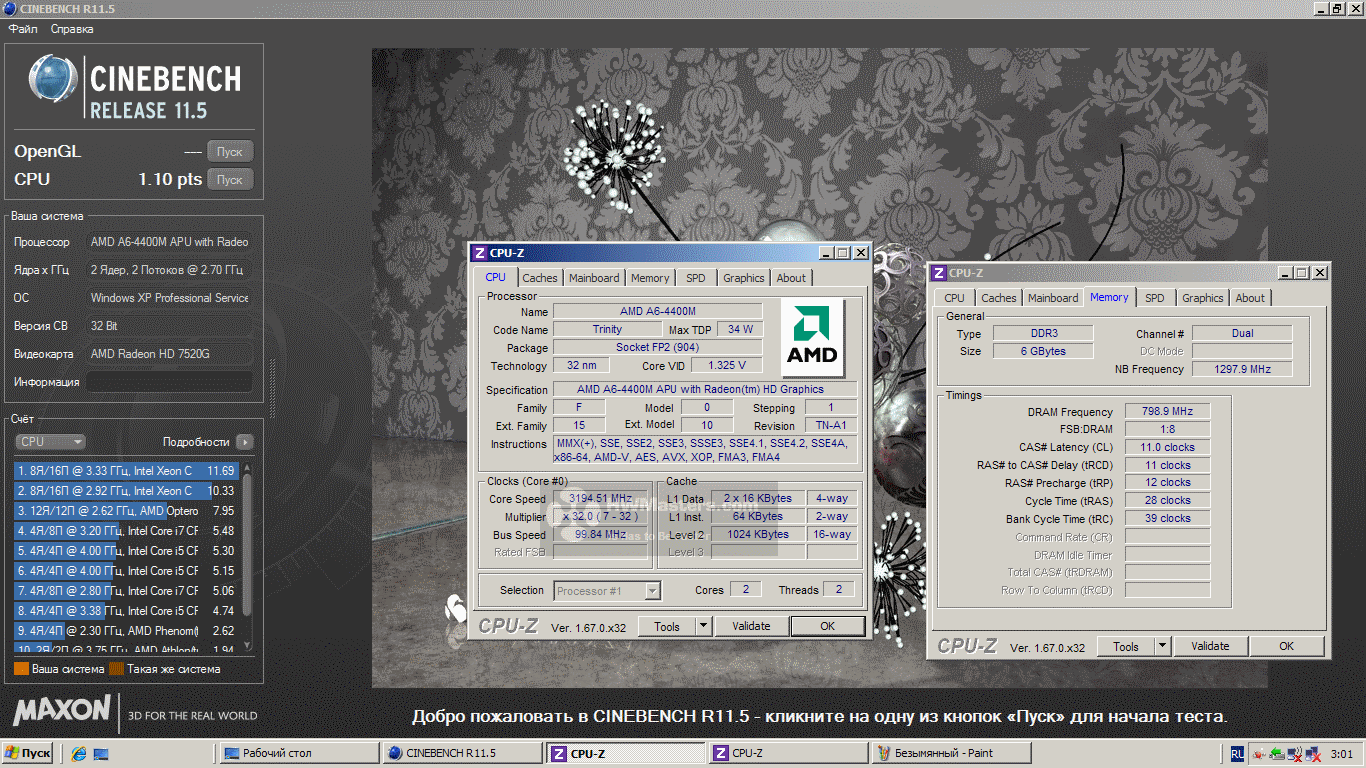Click the NB Frequency 1297.9 MHz value
1366x768 pixels.
[x=1241, y=369]
